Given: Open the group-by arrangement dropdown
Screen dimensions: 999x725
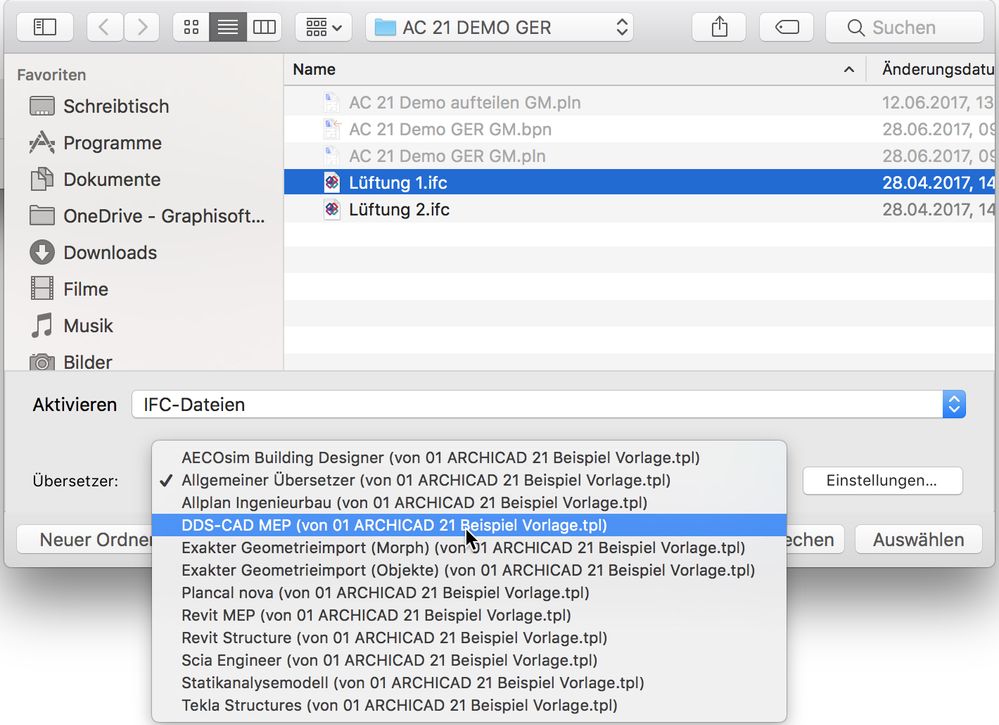Looking at the screenshot, I should [324, 27].
